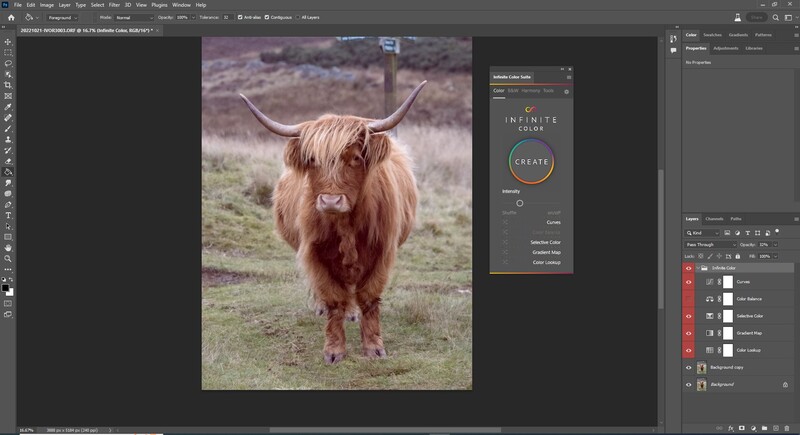This screenshot has height=435, width=800.
Task: Select the Hand tool
Action: (8, 247)
